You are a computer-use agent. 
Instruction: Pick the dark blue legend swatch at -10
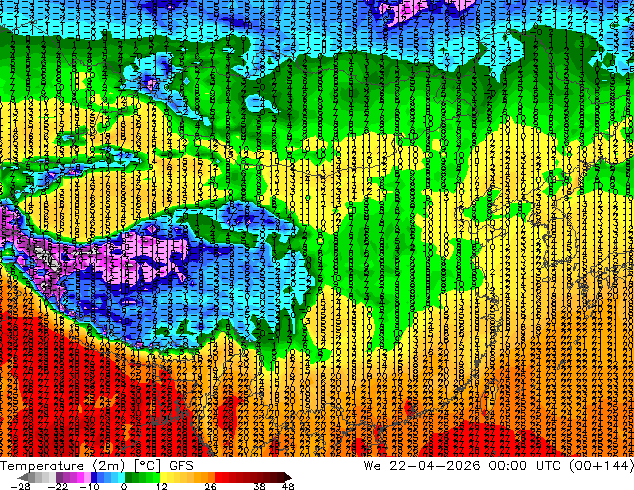tap(94, 477)
